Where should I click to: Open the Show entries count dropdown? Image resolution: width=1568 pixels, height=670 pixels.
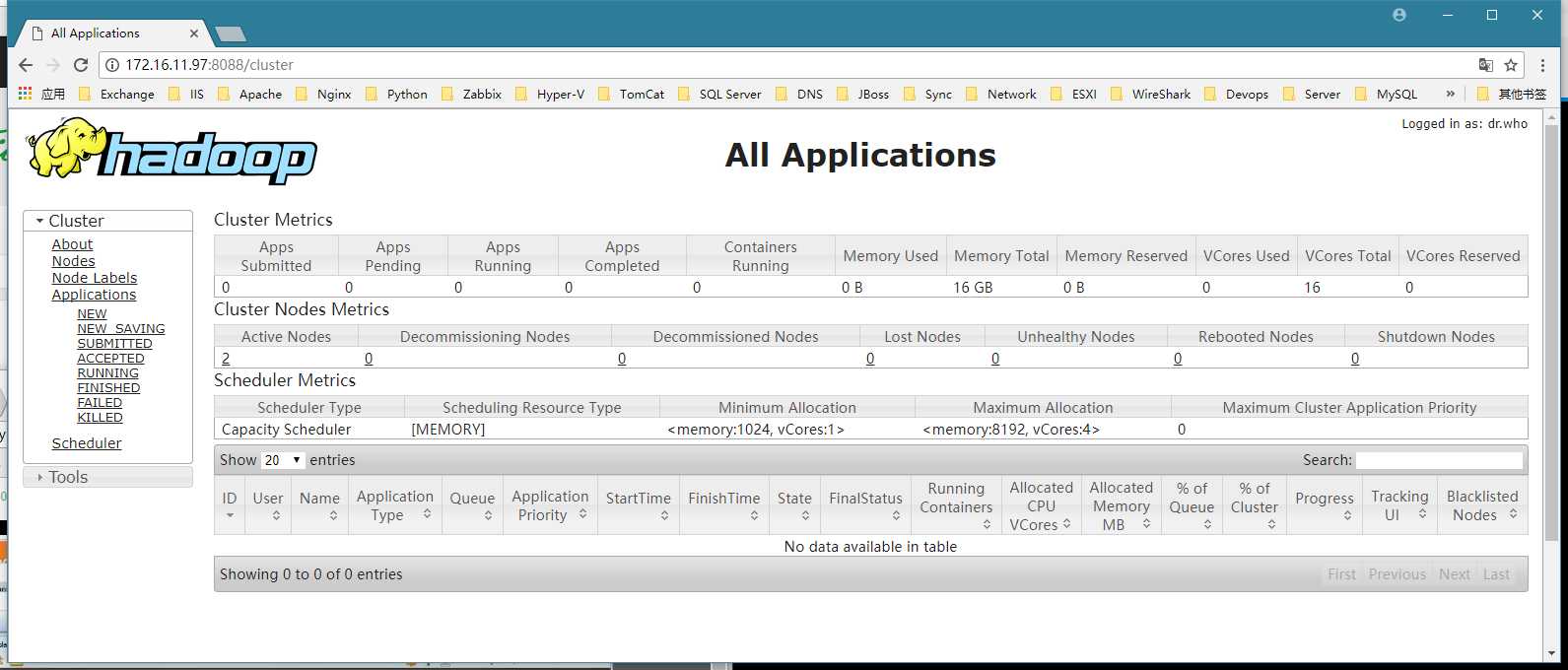[283, 460]
